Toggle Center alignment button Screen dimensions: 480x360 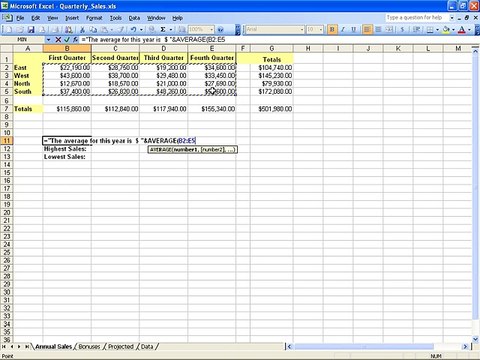tap(378, 30)
